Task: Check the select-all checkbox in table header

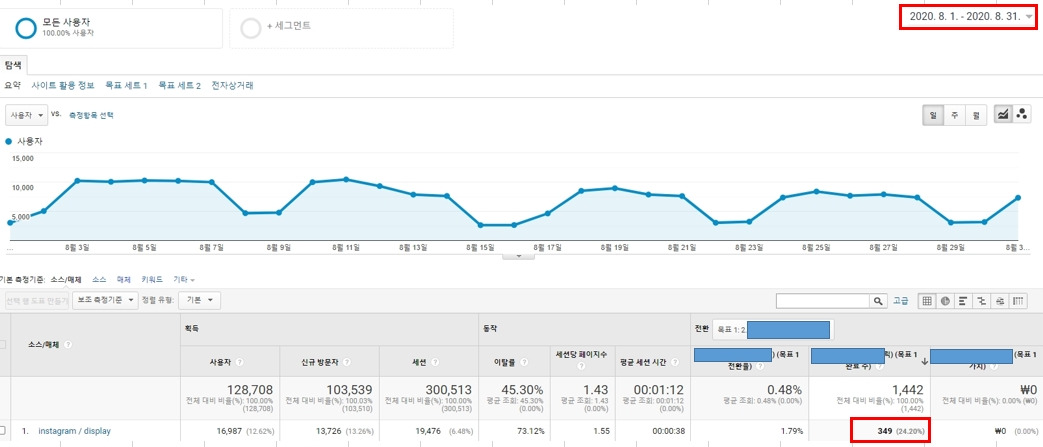Action: pyautogui.click(x=3, y=345)
